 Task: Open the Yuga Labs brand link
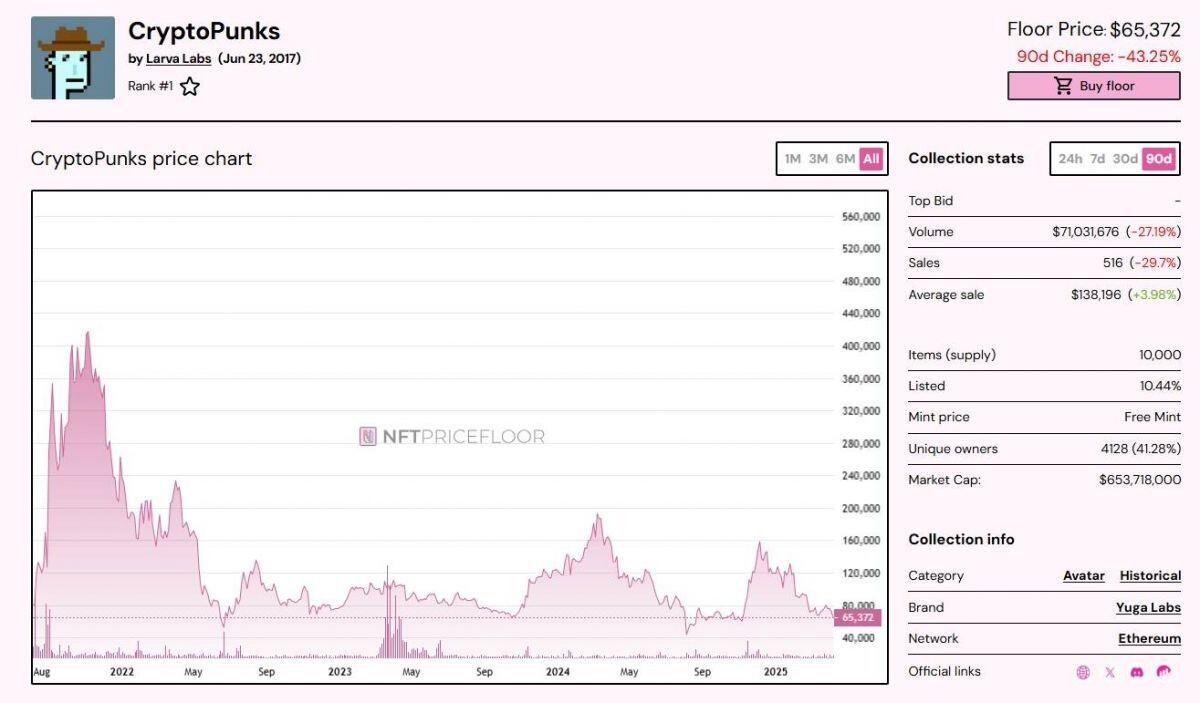coord(1148,608)
